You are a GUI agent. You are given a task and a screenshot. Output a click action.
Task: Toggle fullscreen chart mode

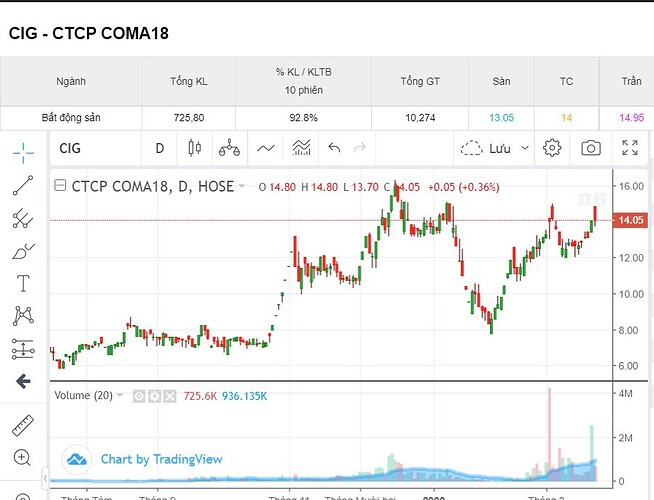coord(629,148)
